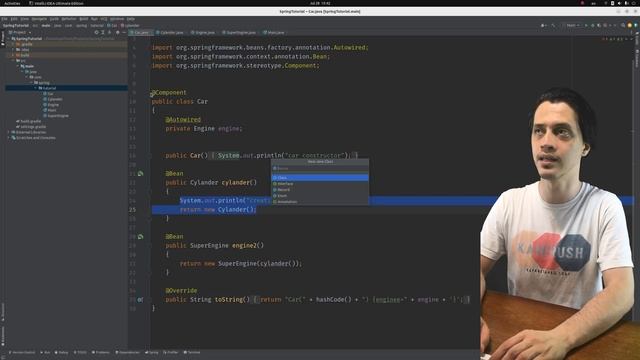Screen dimensions: 640x360
Task: Open the Debug tool window
Action: pos(62,352)
